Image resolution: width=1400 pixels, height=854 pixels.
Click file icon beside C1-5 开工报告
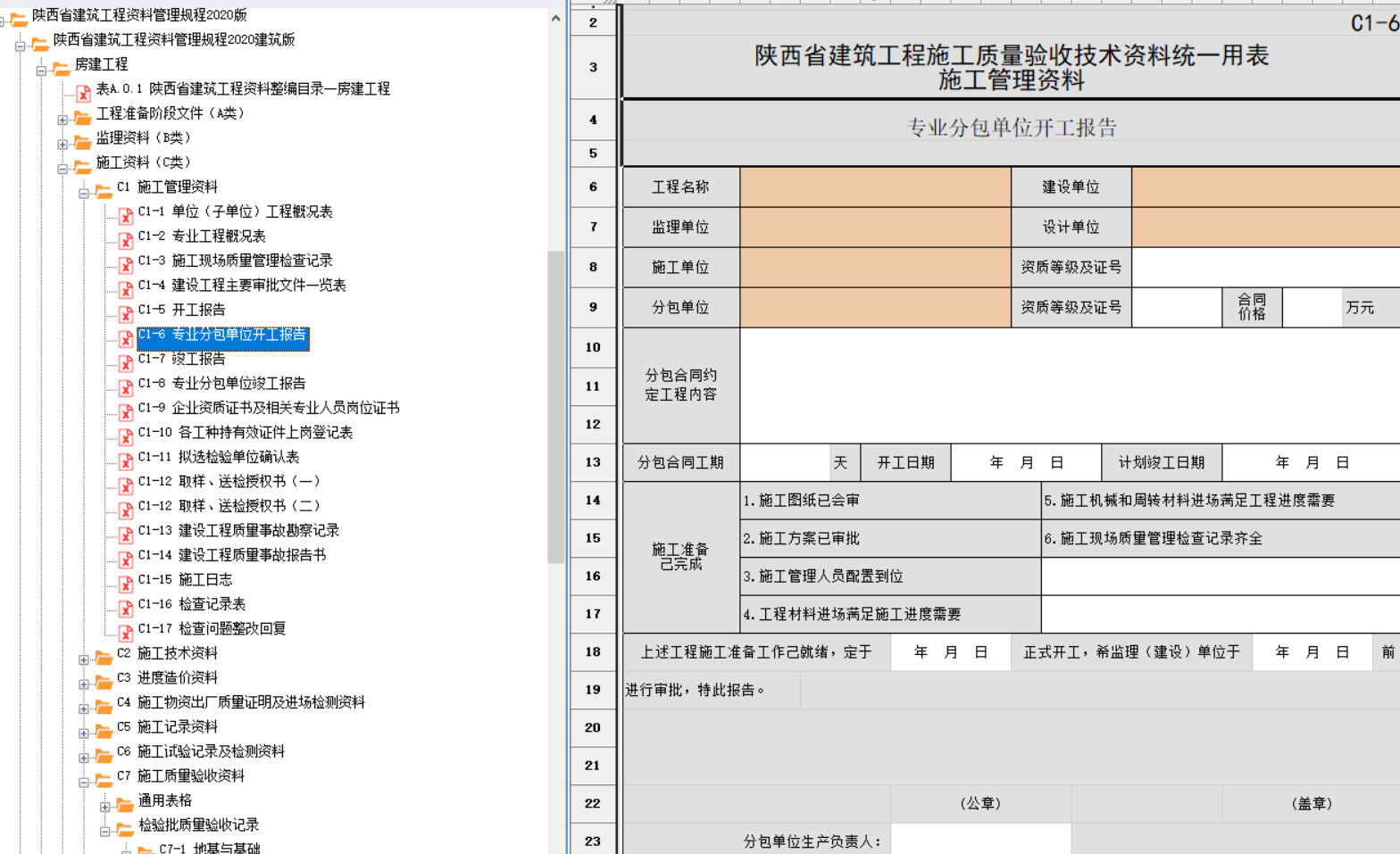[126, 313]
